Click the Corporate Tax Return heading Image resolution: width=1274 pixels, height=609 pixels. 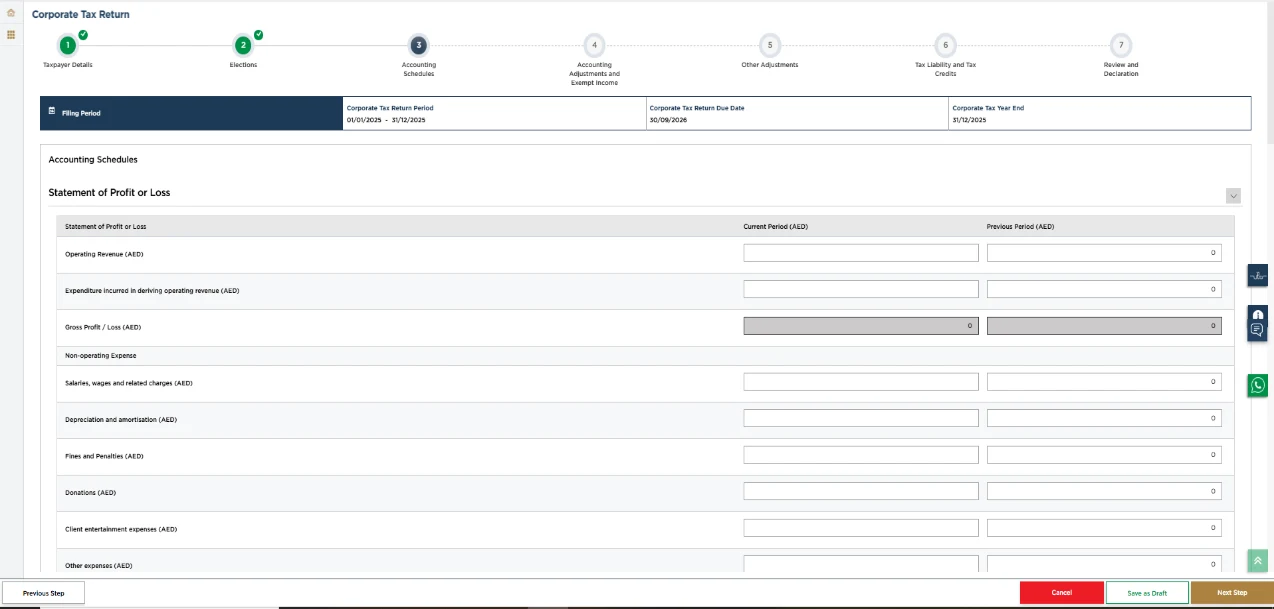point(81,15)
